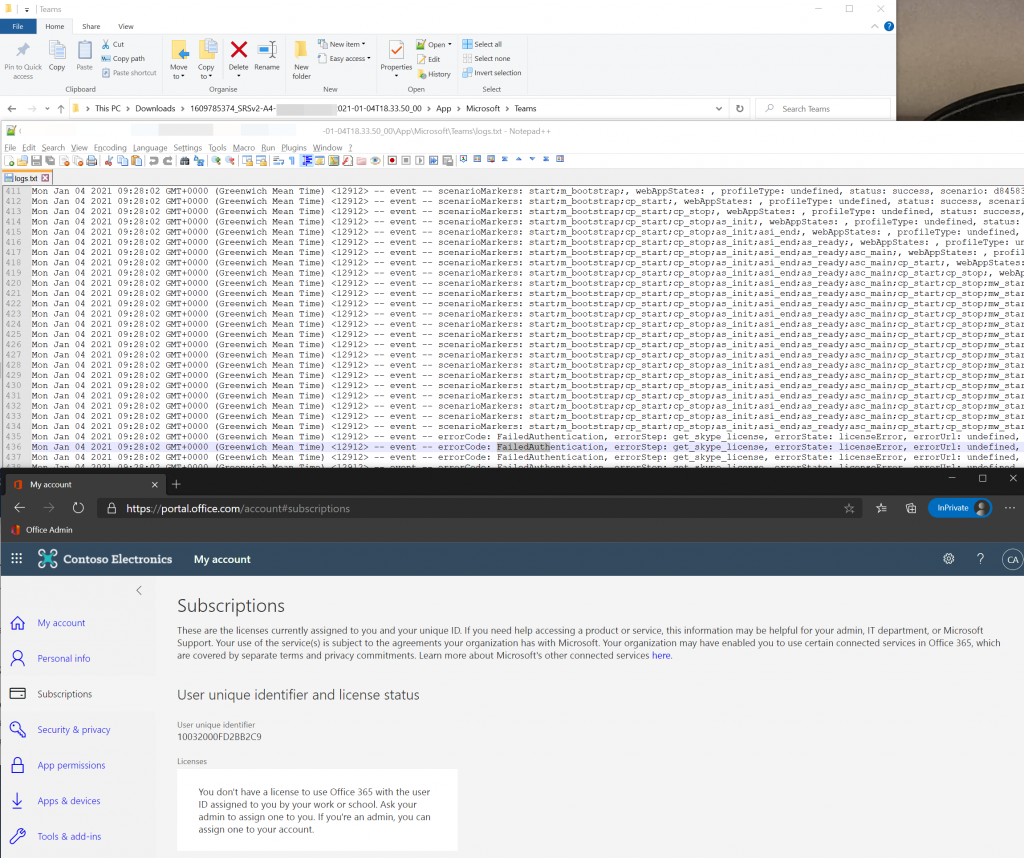Screen dimensions: 1024x858
Task: Start macro recording with the red record icon
Action: coord(392,161)
